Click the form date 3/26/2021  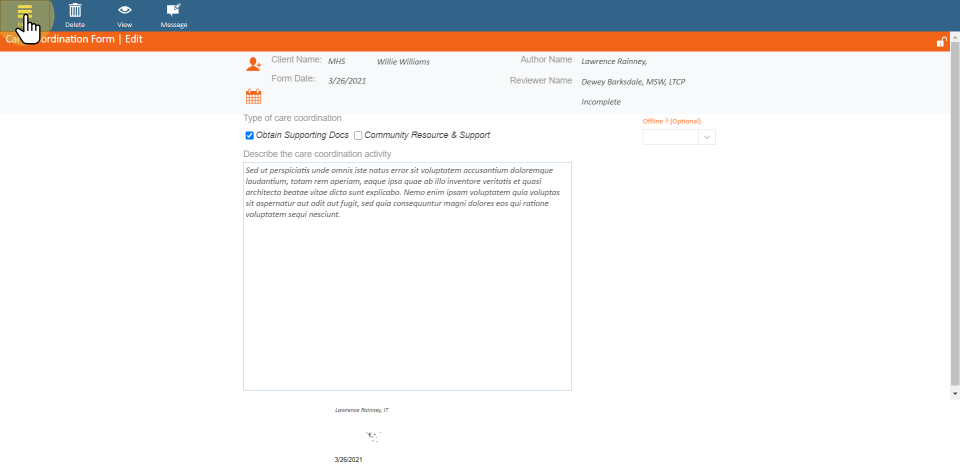[x=347, y=80]
